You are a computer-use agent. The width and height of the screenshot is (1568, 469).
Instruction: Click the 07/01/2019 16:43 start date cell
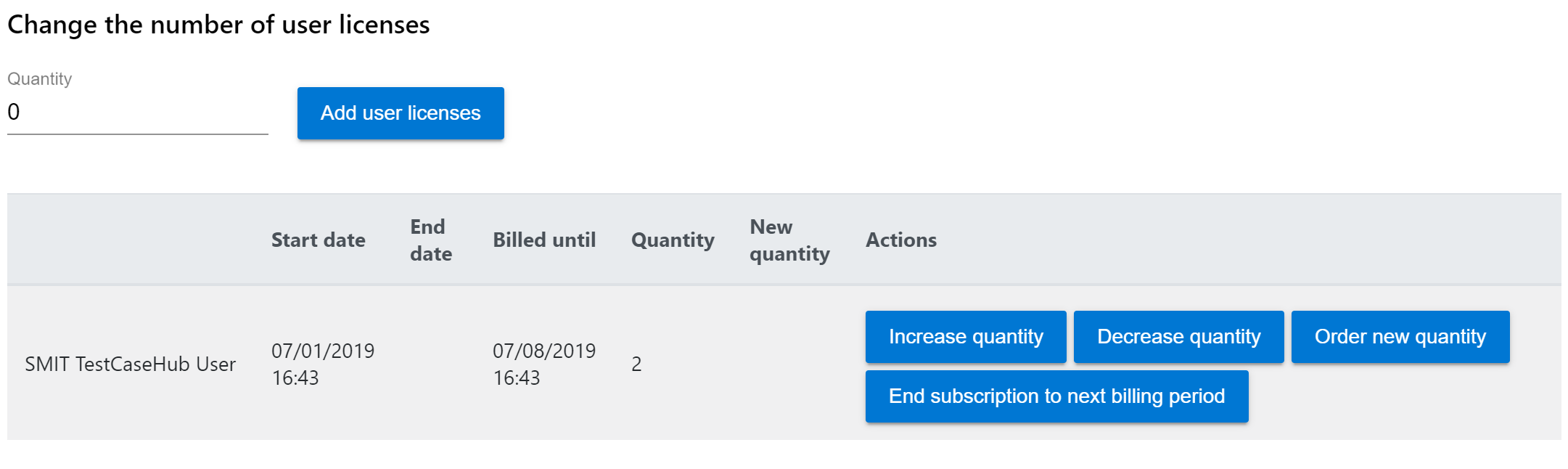pyautogui.click(x=323, y=364)
